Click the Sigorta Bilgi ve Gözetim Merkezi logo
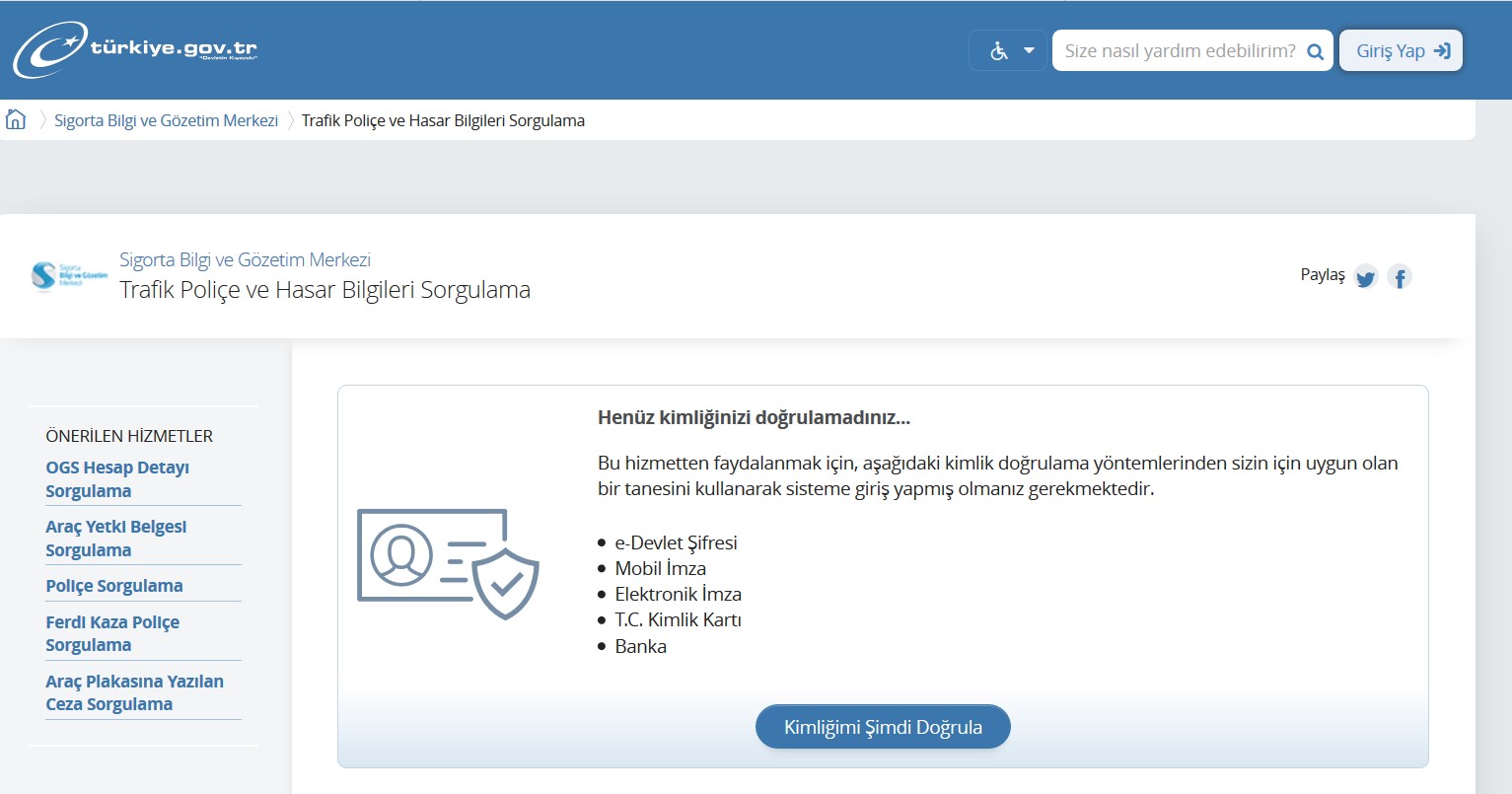Viewport: 1512px width, 794px height. 69,275
